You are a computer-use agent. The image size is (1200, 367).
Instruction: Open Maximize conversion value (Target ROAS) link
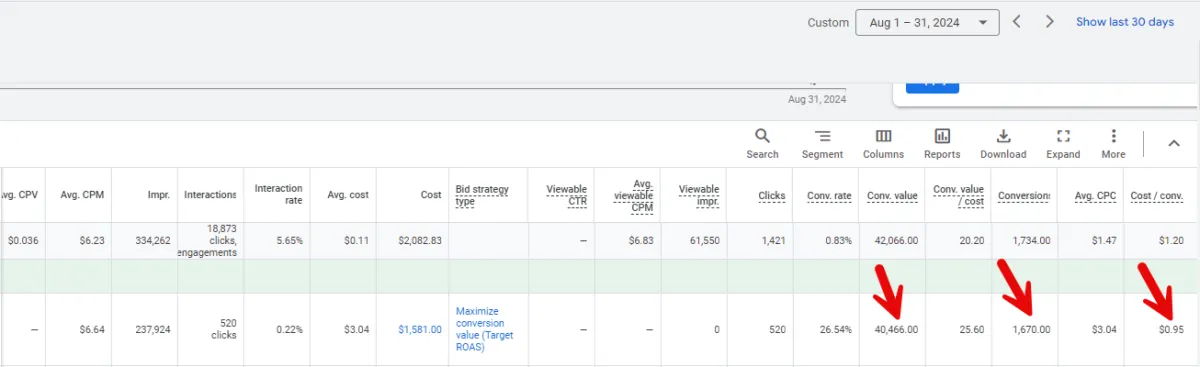484,329
